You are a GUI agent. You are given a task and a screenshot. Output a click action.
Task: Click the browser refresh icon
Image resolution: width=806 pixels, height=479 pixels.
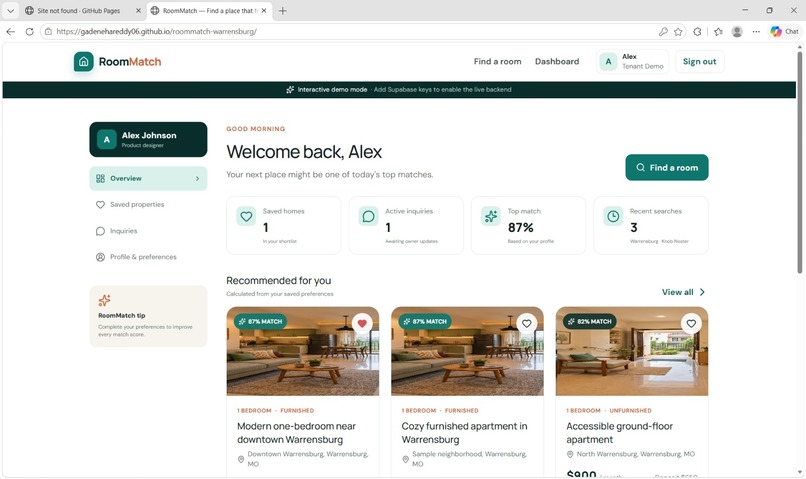(x=29, y=32)
